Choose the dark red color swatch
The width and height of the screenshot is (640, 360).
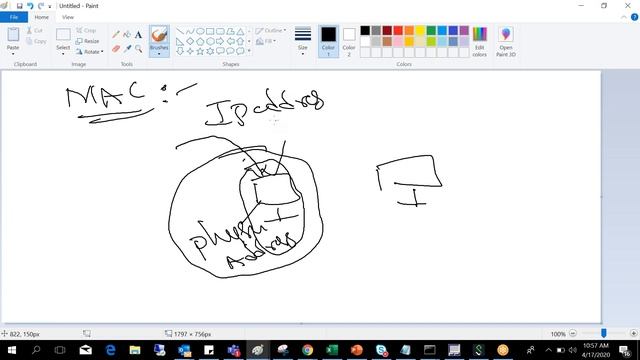pyautogui.click(x=387, y=31)
